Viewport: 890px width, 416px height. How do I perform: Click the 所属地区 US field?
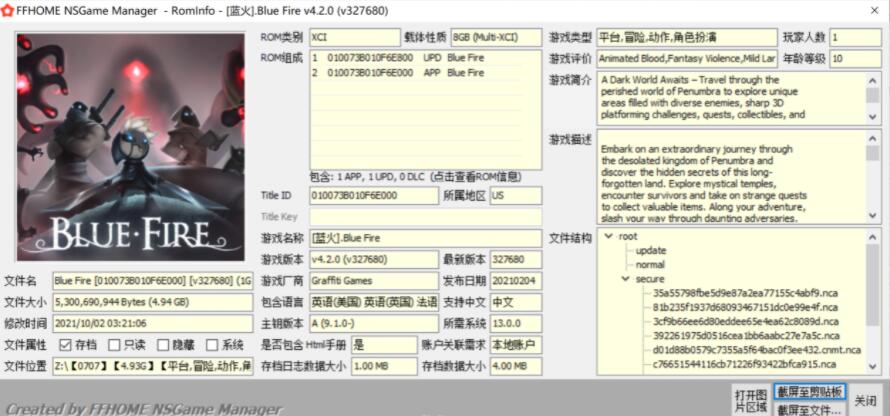pos(516,196)
